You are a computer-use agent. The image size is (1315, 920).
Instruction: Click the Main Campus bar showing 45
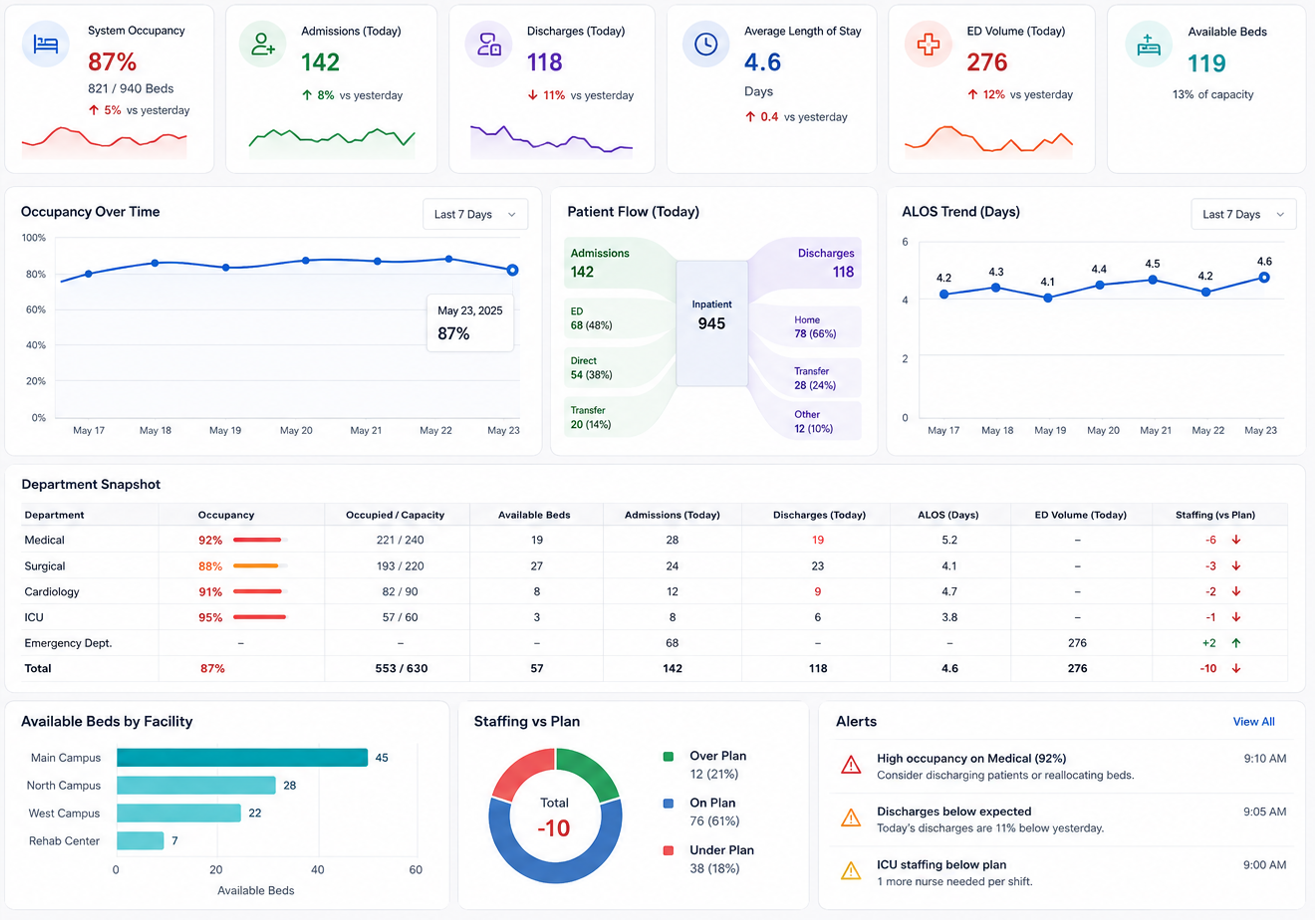click(x=242, y=758)
